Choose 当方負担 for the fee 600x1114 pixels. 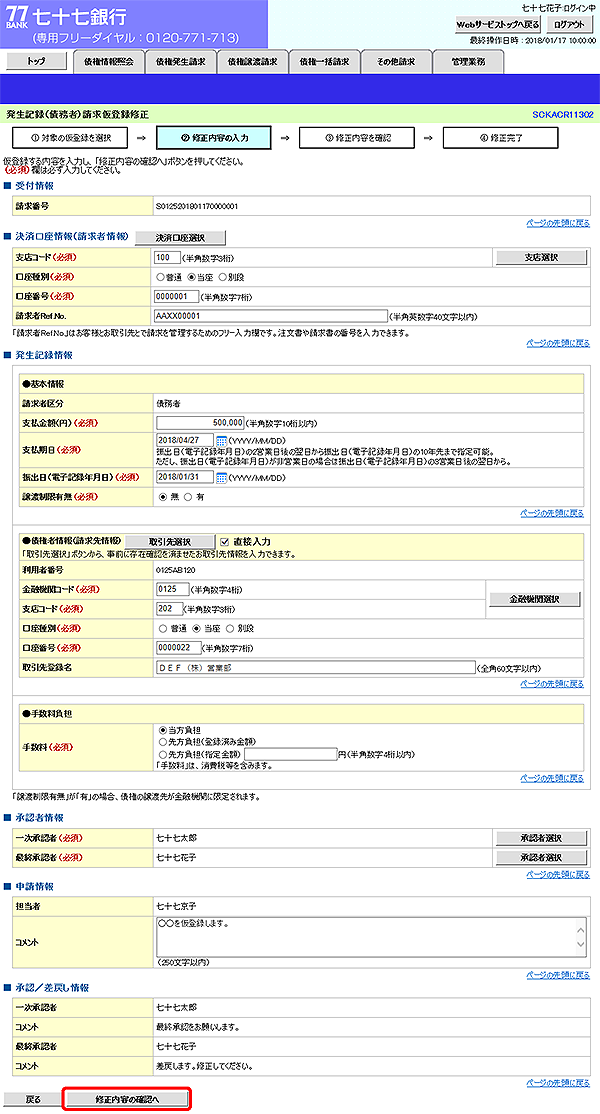pyautogui.click(x=163, y=730)
